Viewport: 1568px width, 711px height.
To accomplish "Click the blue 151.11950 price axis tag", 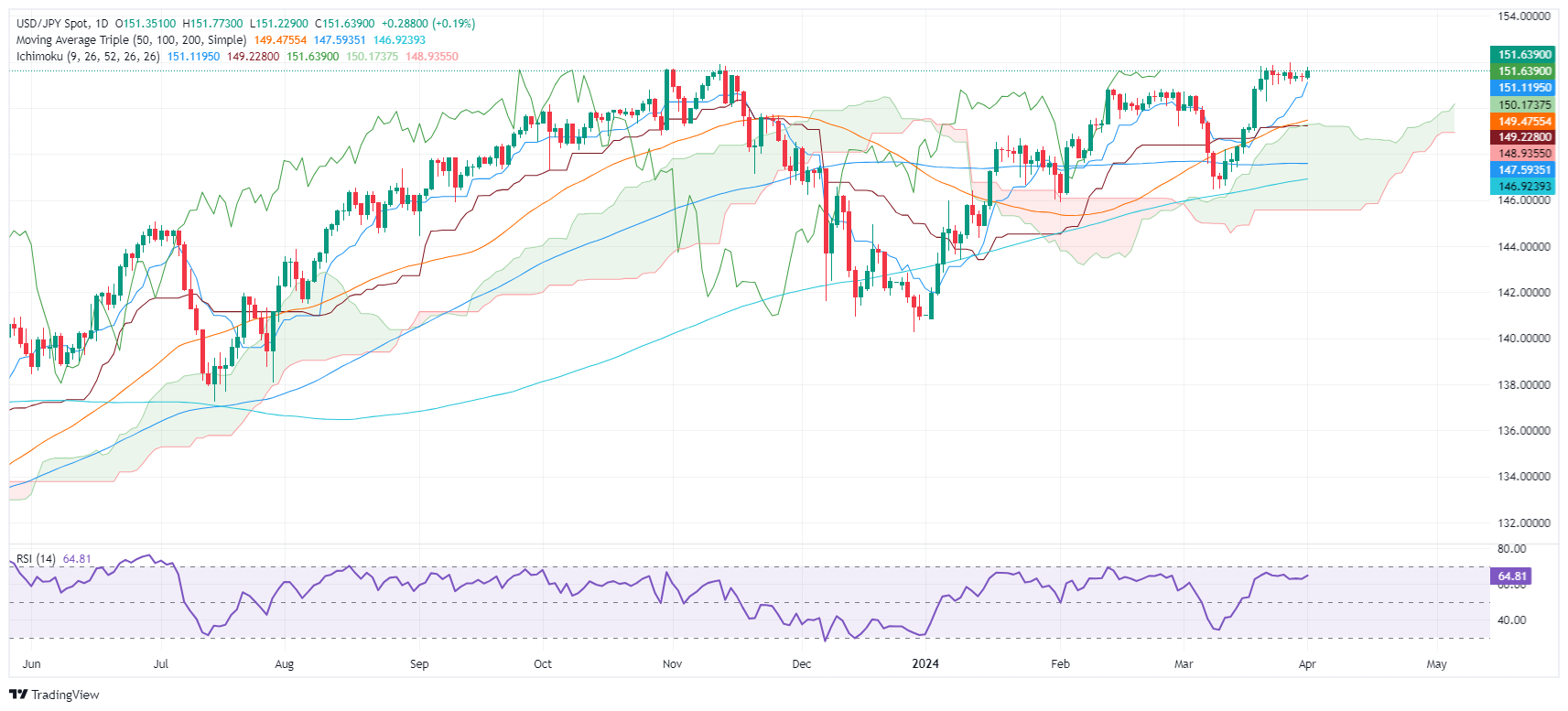I will [x=1524, y=88].
